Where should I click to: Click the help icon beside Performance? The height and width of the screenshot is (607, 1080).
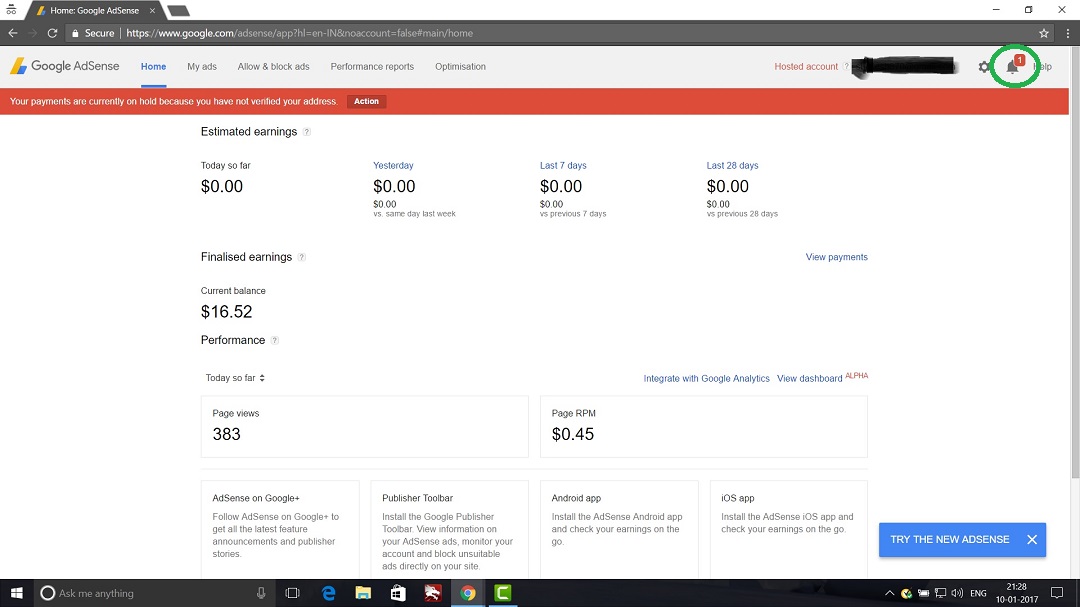[x=275, y=340]
